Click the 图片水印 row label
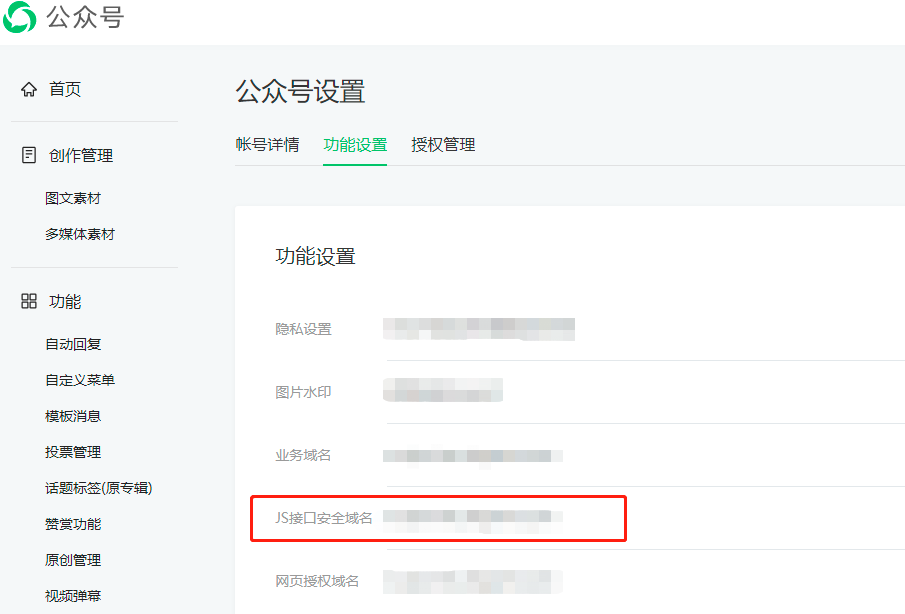 pos(303,392)
